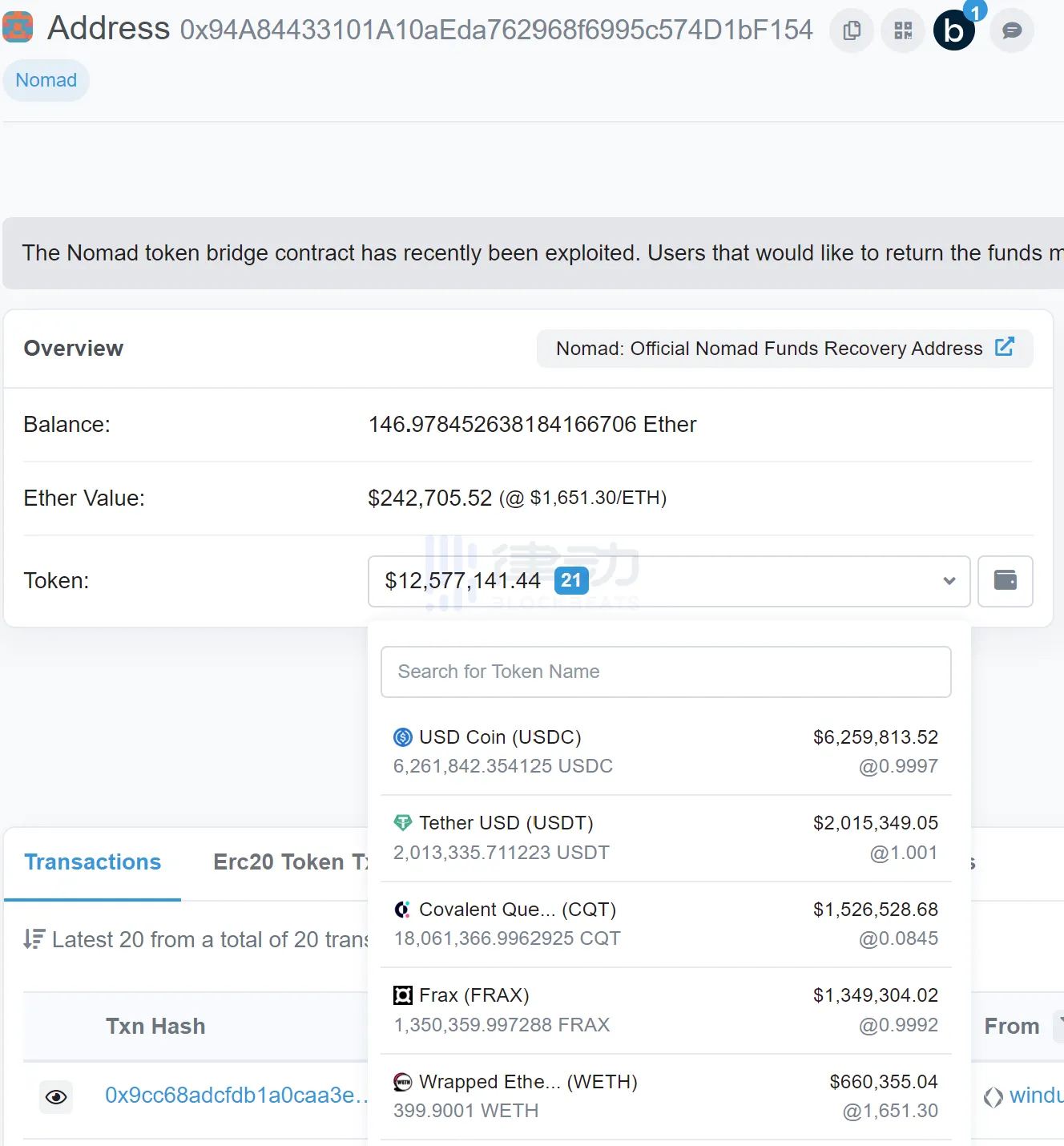Switch to the Transactions tab

click(93, 862)
